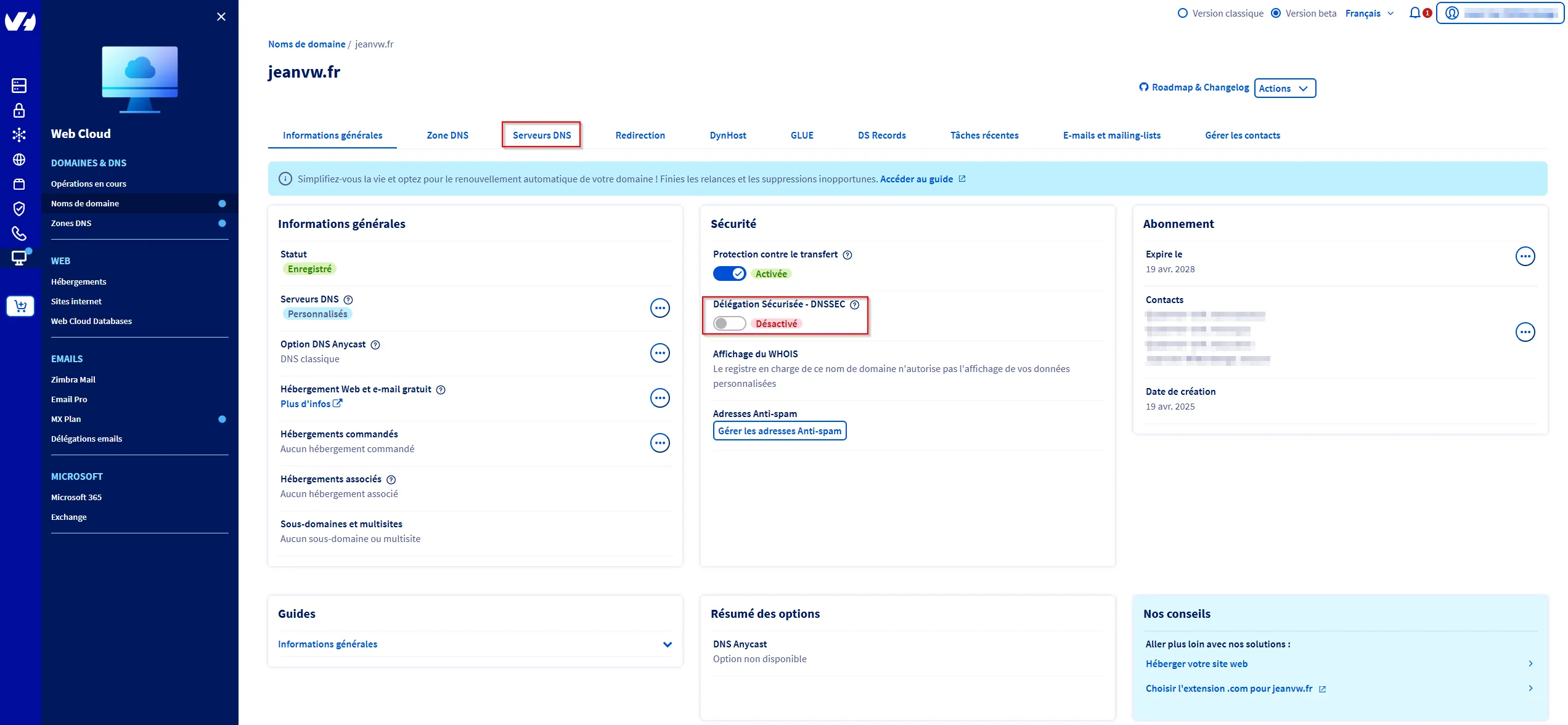
Task: Click help icon next to Option DNS Anycast
Action: click(x=375, y=345)
